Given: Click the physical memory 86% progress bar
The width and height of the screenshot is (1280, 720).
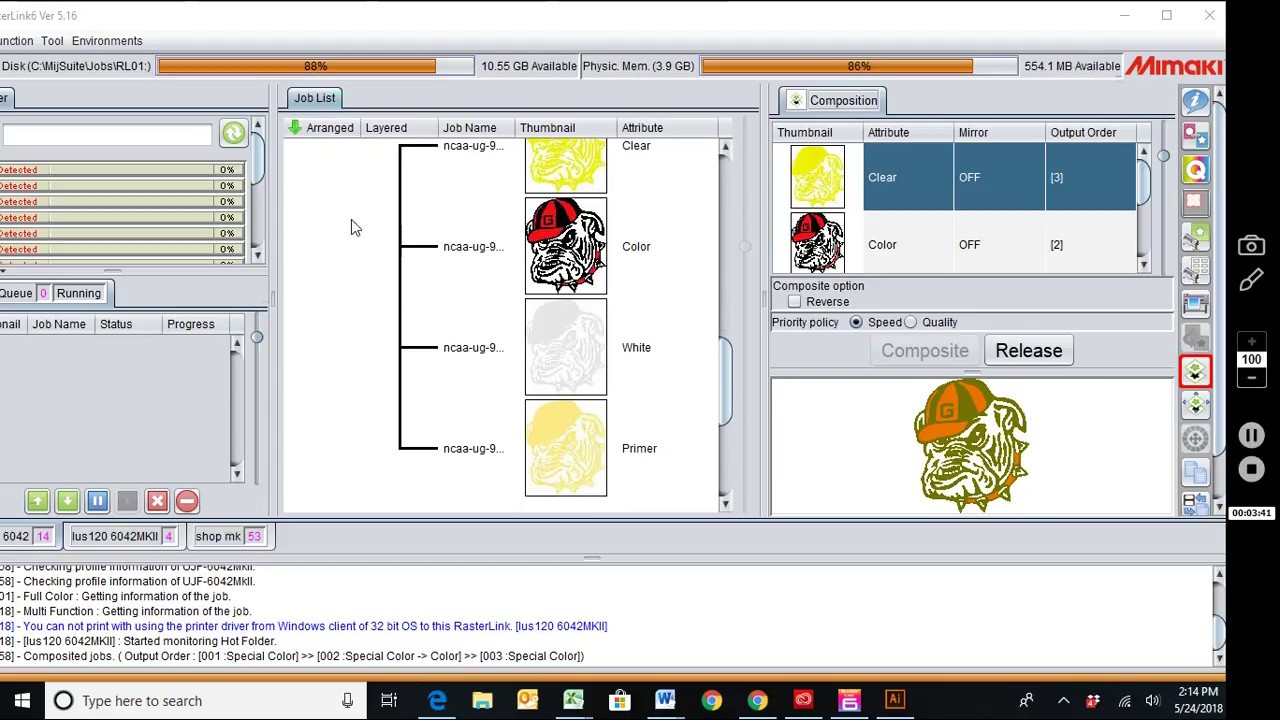Looking at the screenshot, I should click(x=858, y=66).
